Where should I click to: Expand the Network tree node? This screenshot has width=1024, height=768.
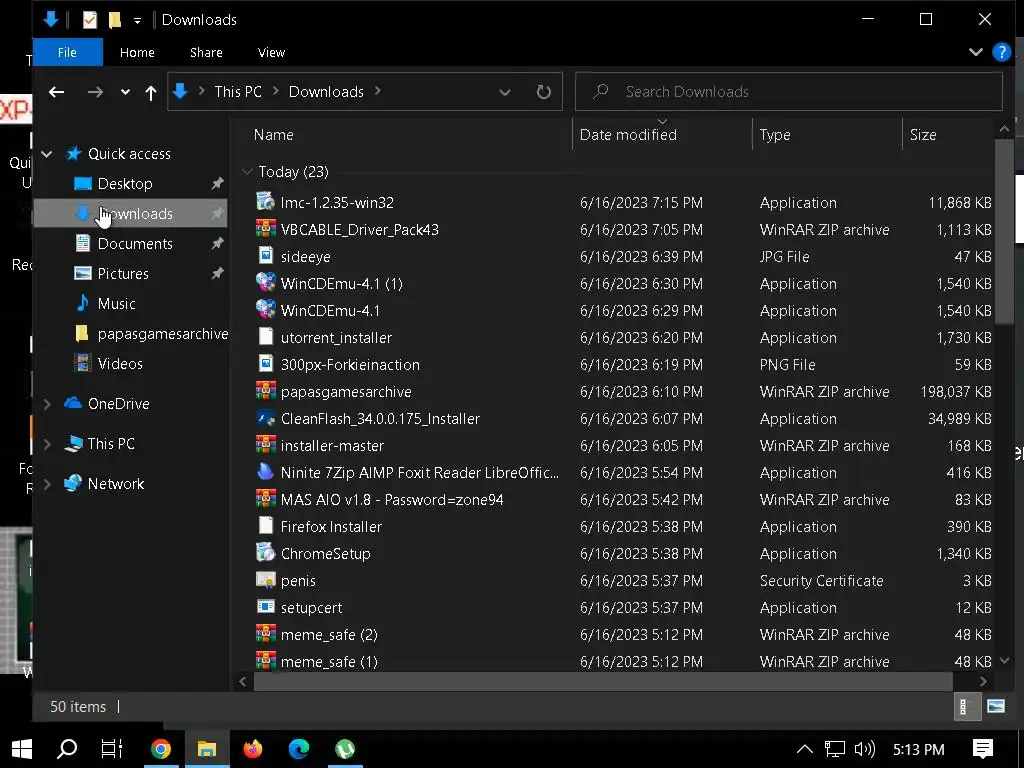[47, 484]
